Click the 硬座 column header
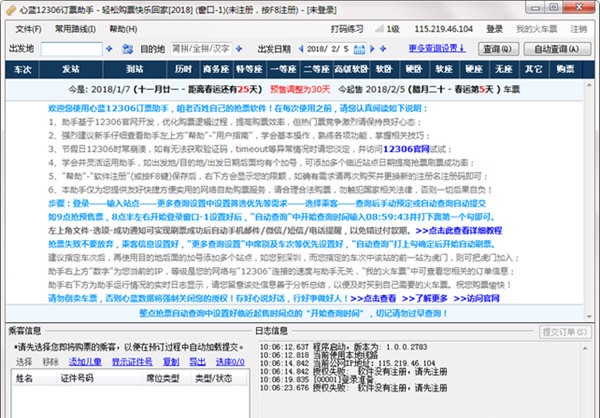 pos(474,69)
